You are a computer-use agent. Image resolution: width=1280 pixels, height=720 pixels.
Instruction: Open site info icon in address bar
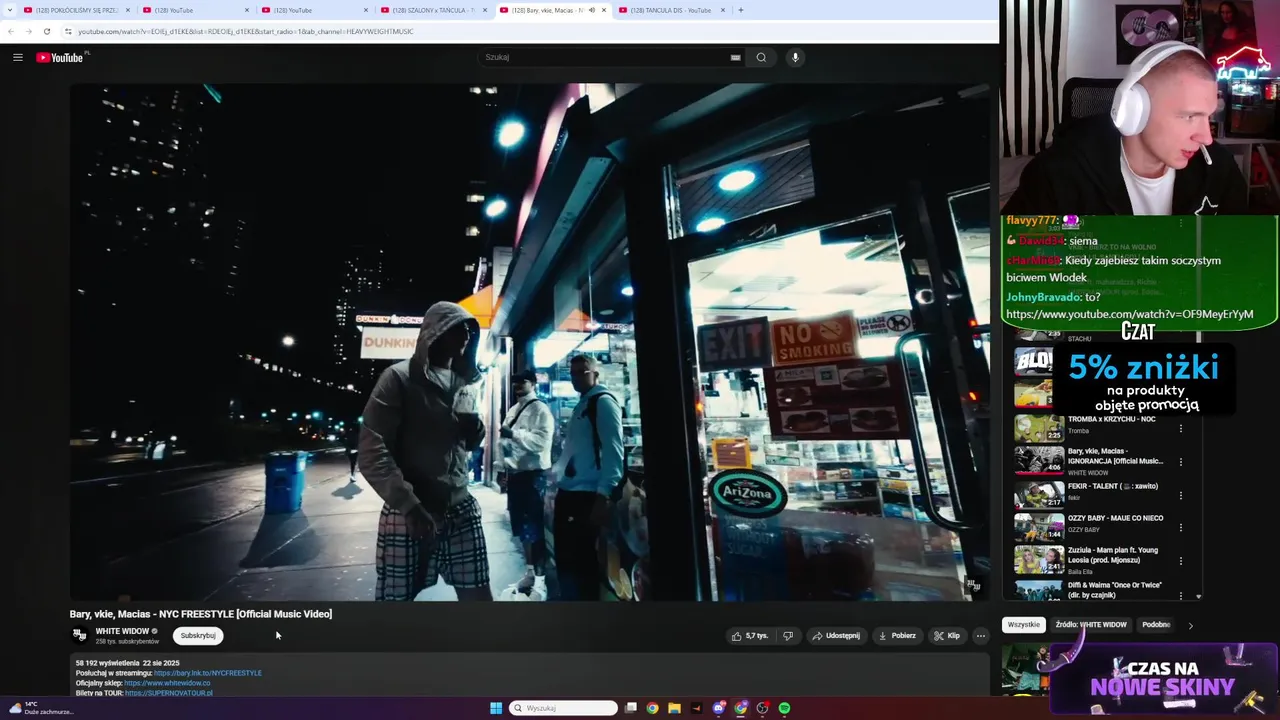coord(68,31)
